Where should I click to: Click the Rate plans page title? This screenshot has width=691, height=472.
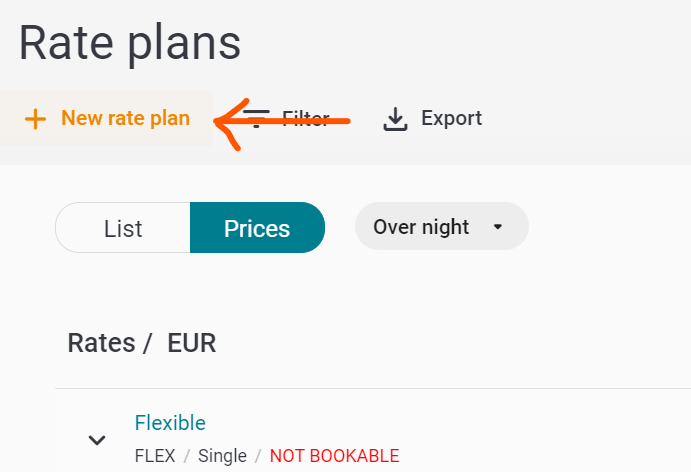[x=130, y=43]
